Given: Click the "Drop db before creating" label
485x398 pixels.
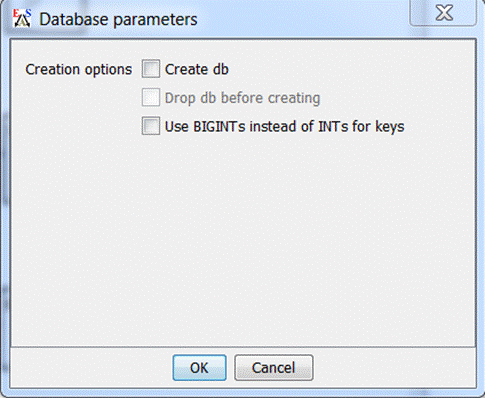Looking at the screenshot, I should coord(242,98).
